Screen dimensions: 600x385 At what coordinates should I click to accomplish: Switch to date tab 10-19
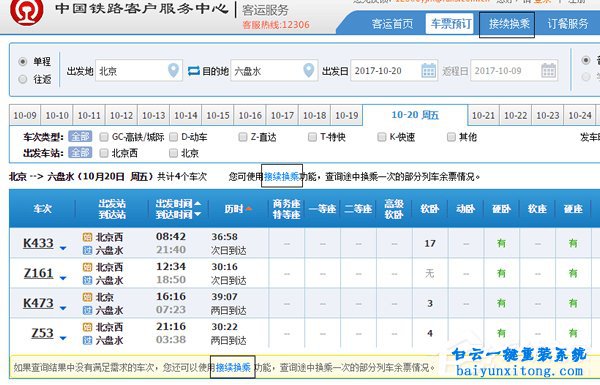(x=347, y=115)
